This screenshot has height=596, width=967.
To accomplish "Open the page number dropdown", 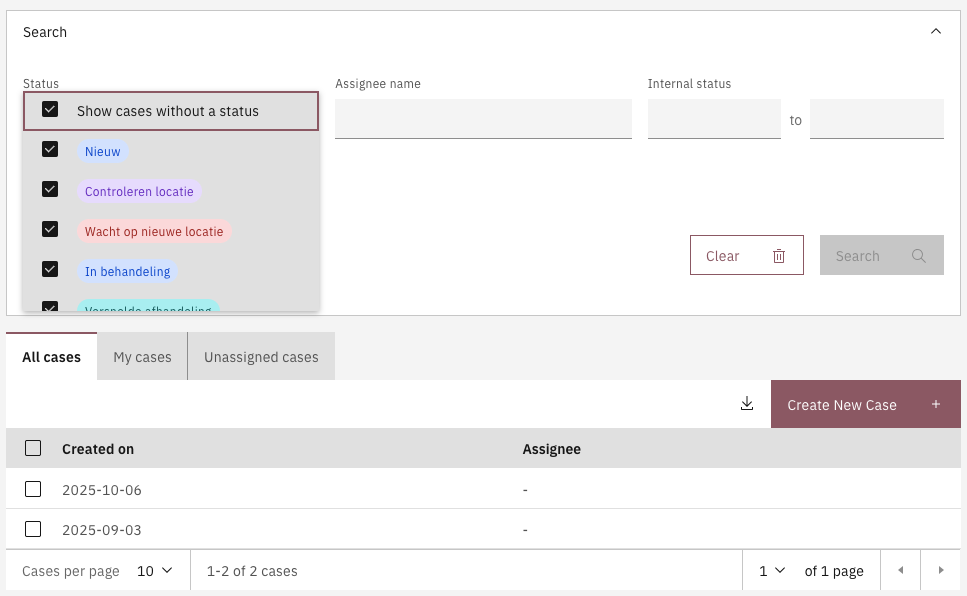I will coord(772,571).
